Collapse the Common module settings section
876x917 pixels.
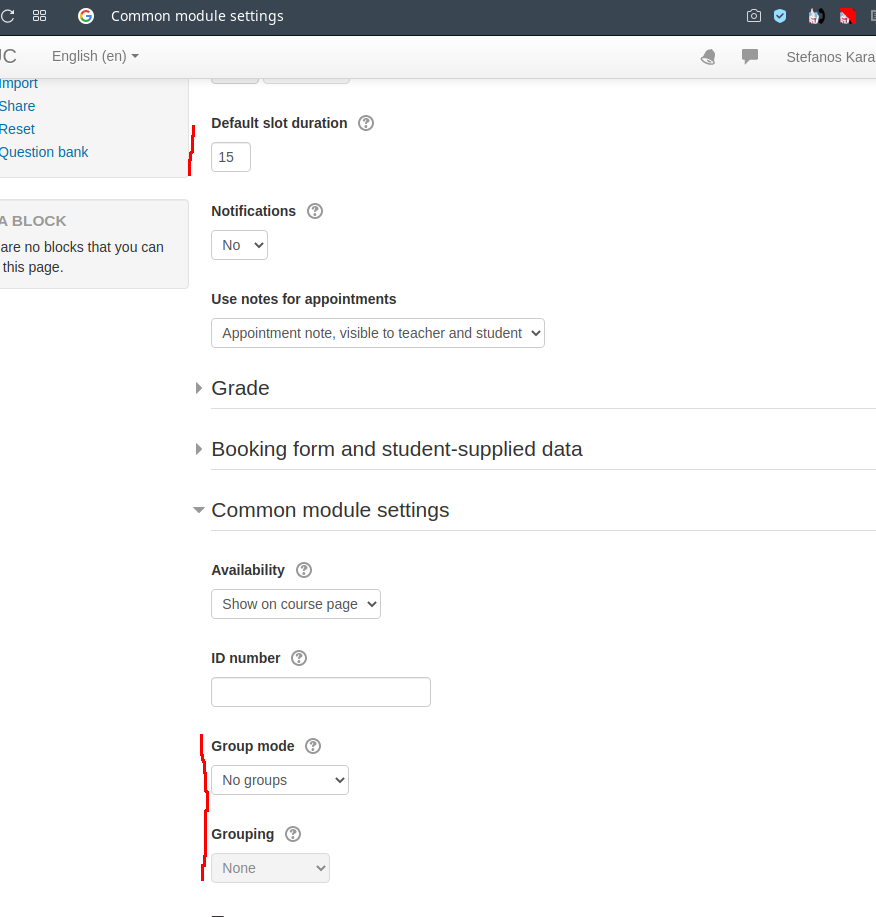click(330, 510)
